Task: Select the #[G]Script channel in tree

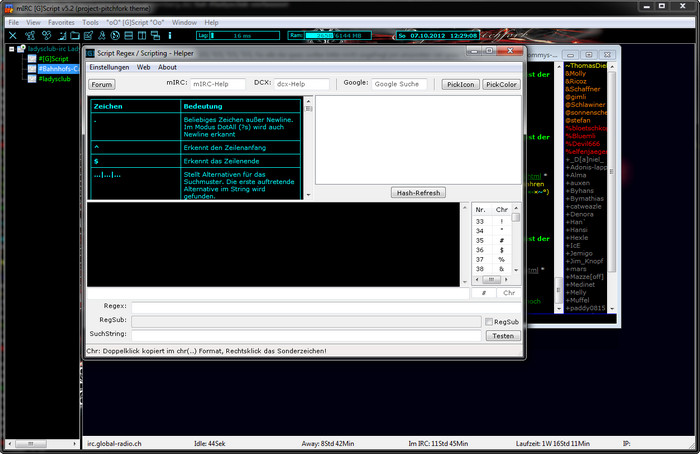Action: click(53, 58)
